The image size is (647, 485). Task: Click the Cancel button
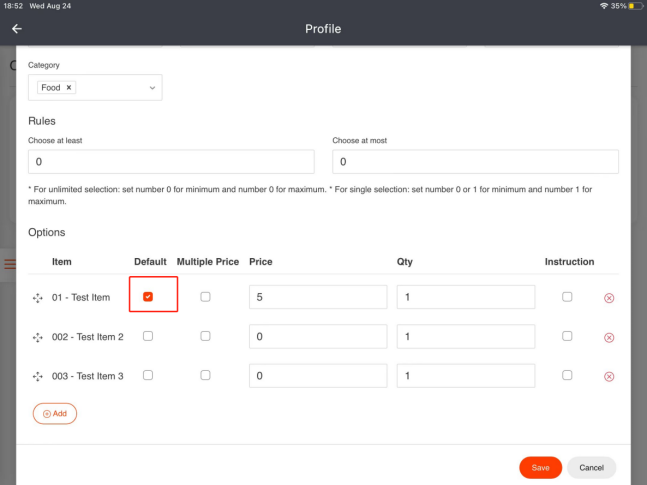pos(591,467)
